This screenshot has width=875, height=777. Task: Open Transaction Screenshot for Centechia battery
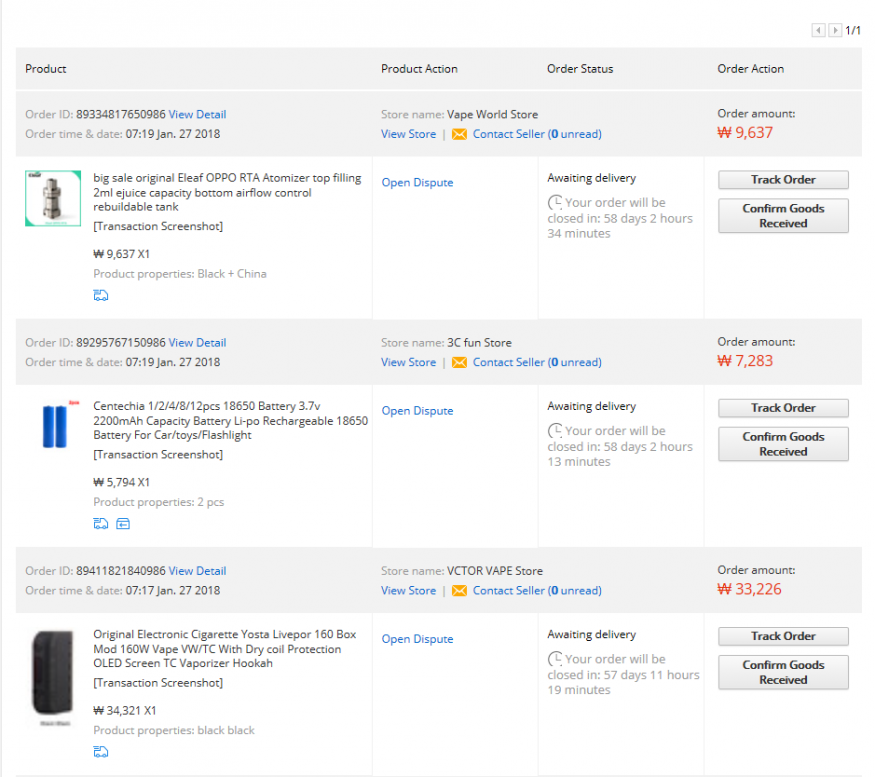158,454
